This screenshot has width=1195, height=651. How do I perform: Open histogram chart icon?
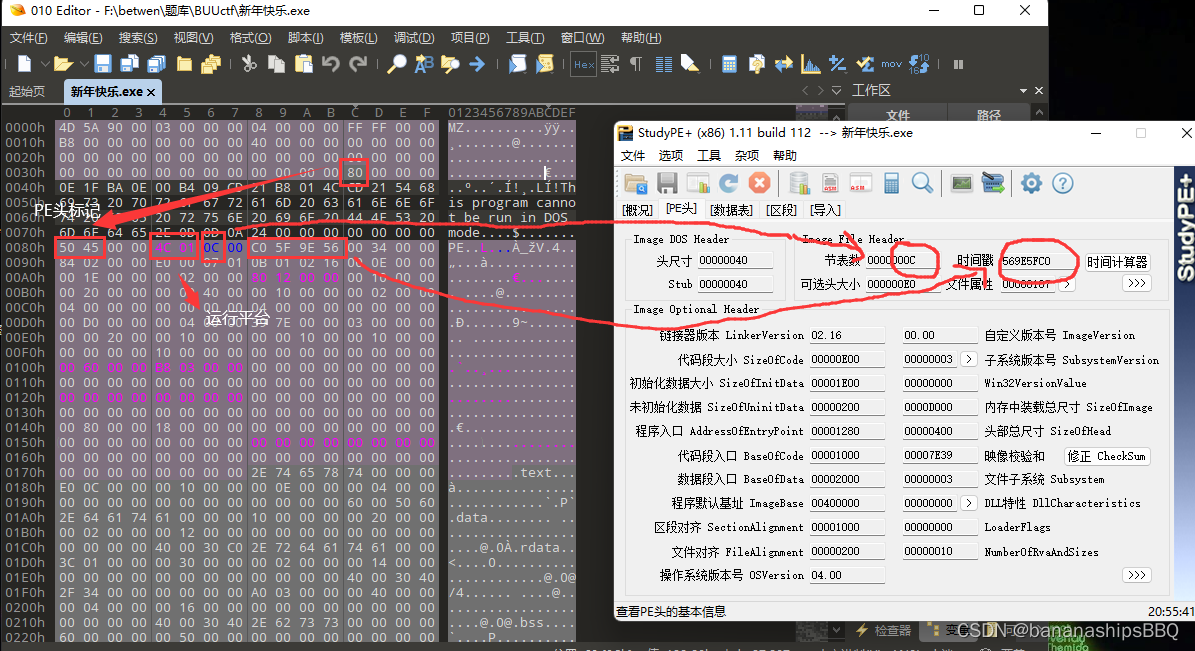(x=810, y=64)
